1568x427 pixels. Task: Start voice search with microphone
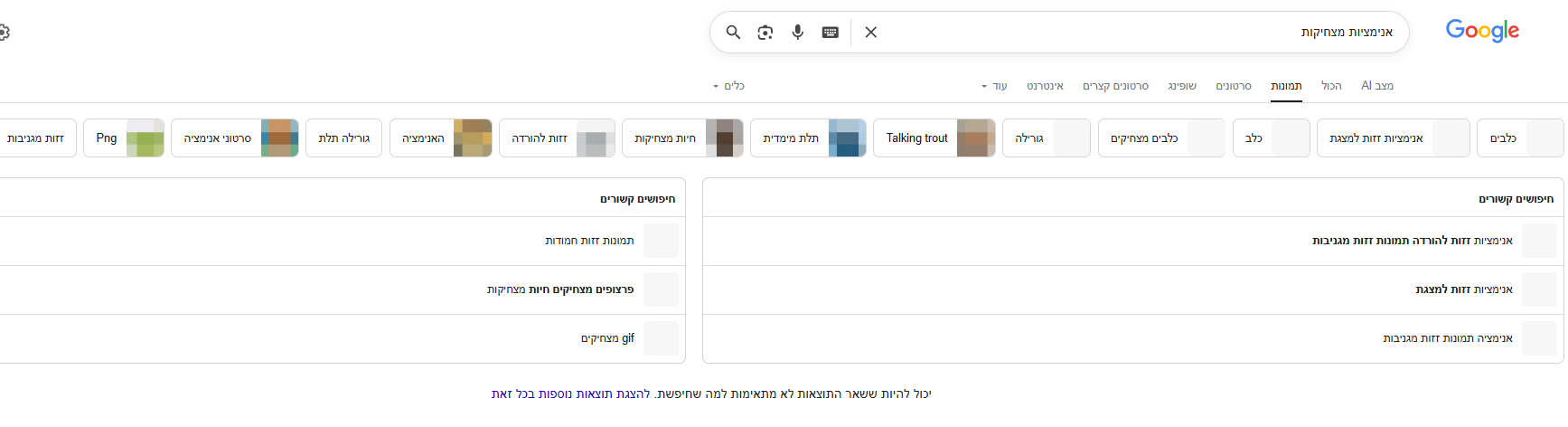coord(798,33)
